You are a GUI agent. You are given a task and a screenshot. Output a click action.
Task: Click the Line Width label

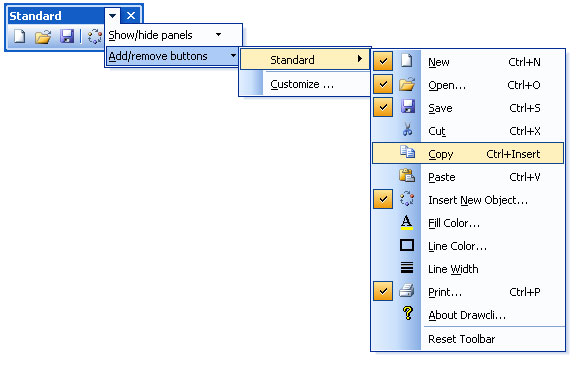point(453,269)
